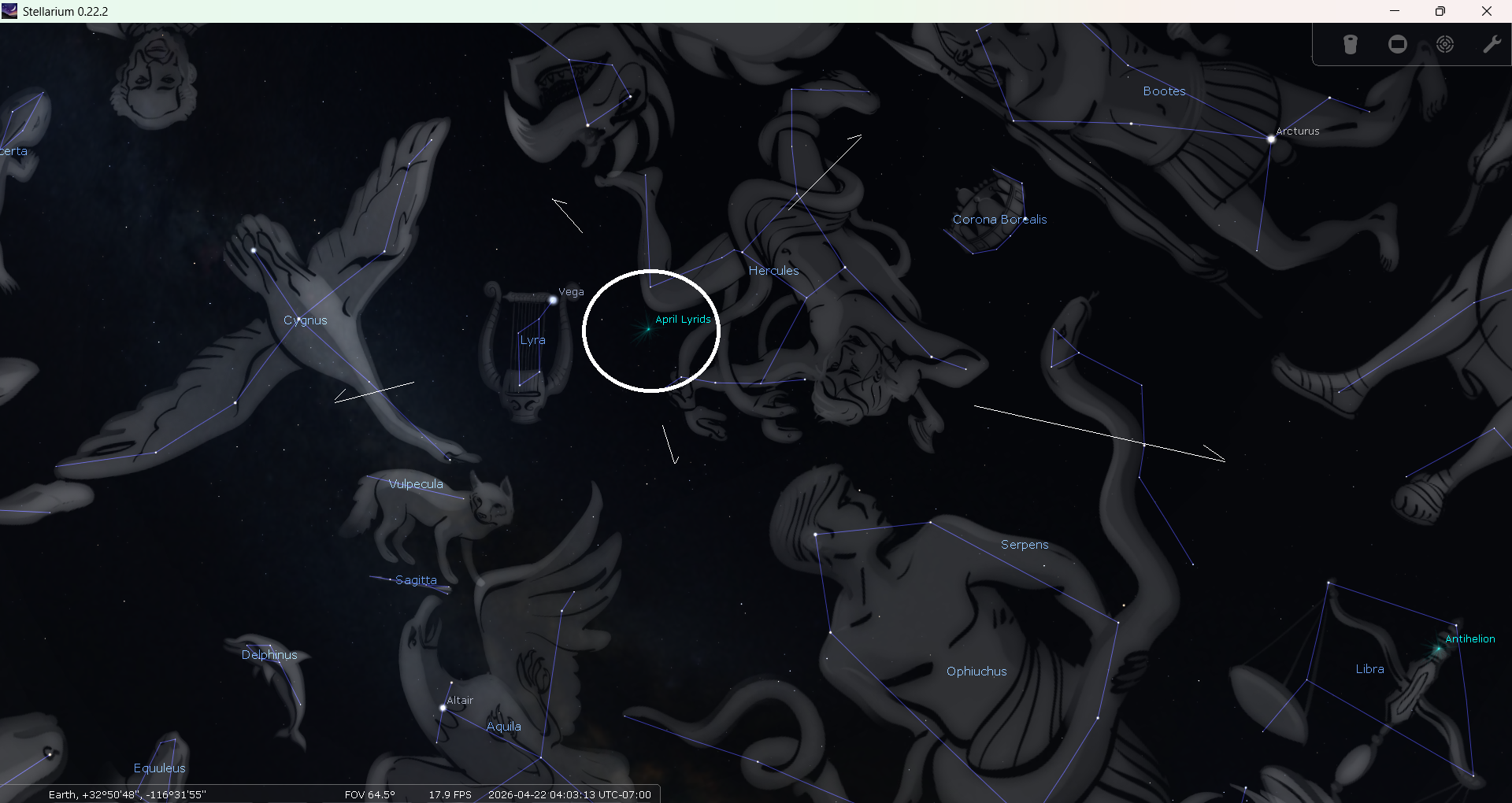Viewport: 1512px width, 803px height.
Task: Select the April Lyrids radiant marker
Action: 648,329
